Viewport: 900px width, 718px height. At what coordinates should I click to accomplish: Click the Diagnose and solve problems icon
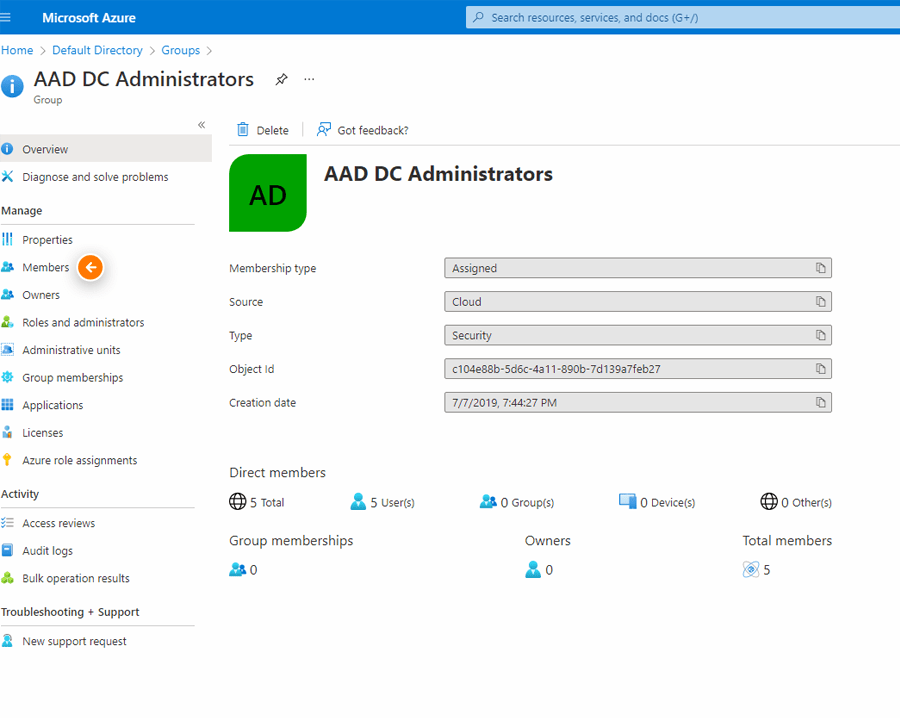coord(7,177)
